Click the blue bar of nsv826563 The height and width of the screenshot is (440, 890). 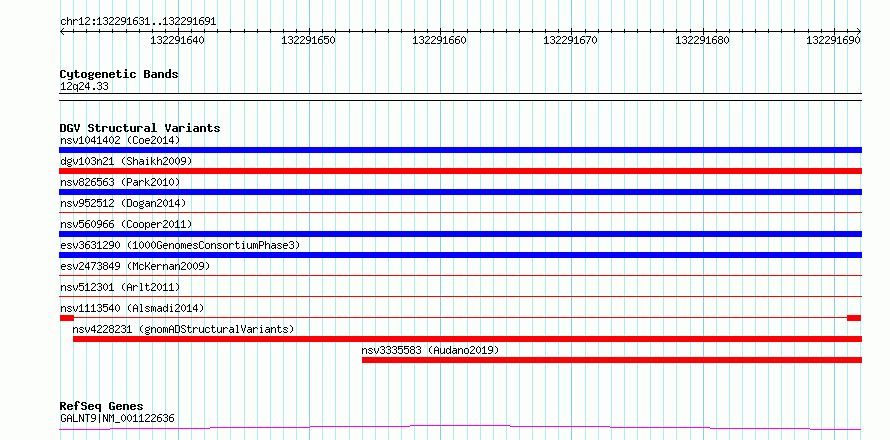[460, 192]
